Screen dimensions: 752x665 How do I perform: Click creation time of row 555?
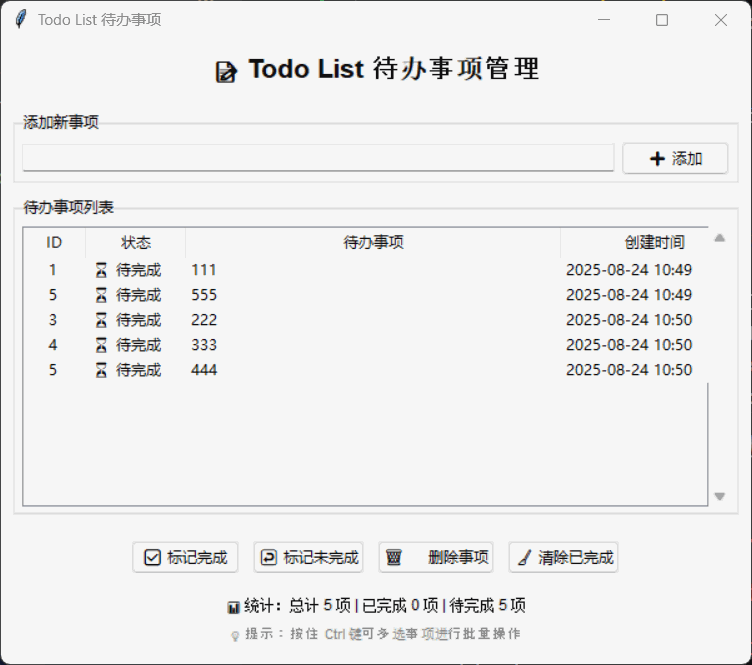tap(629, 295)
